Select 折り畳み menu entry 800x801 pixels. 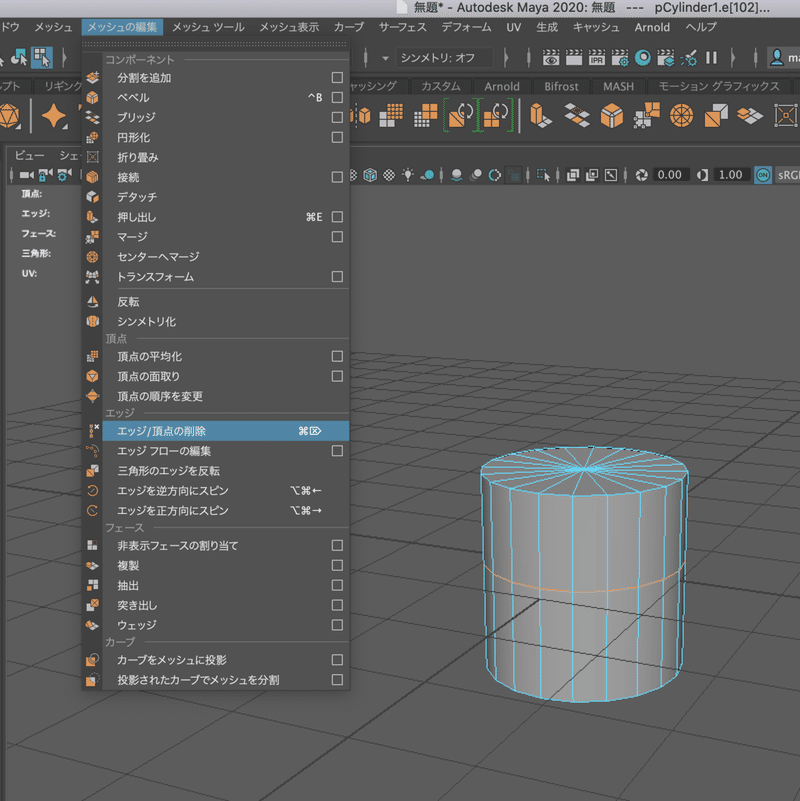pos(226,157)
